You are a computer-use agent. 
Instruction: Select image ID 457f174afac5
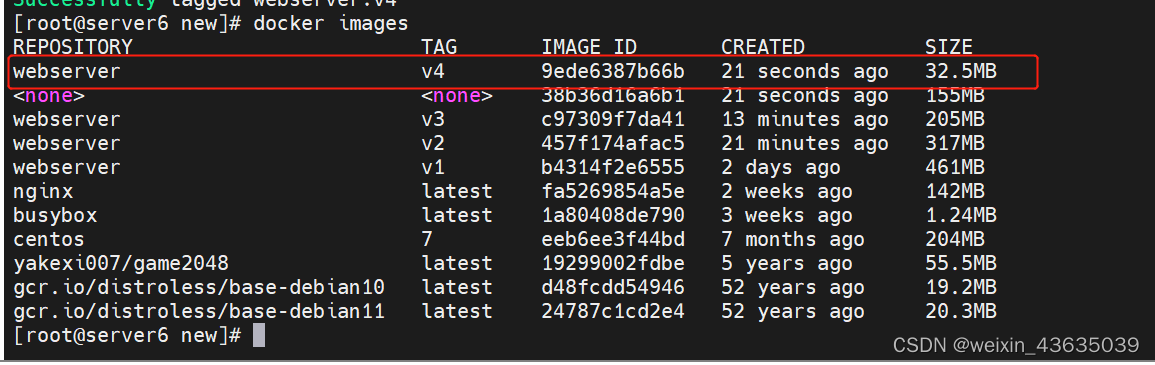pyautogui.click(x=613, y=143)
